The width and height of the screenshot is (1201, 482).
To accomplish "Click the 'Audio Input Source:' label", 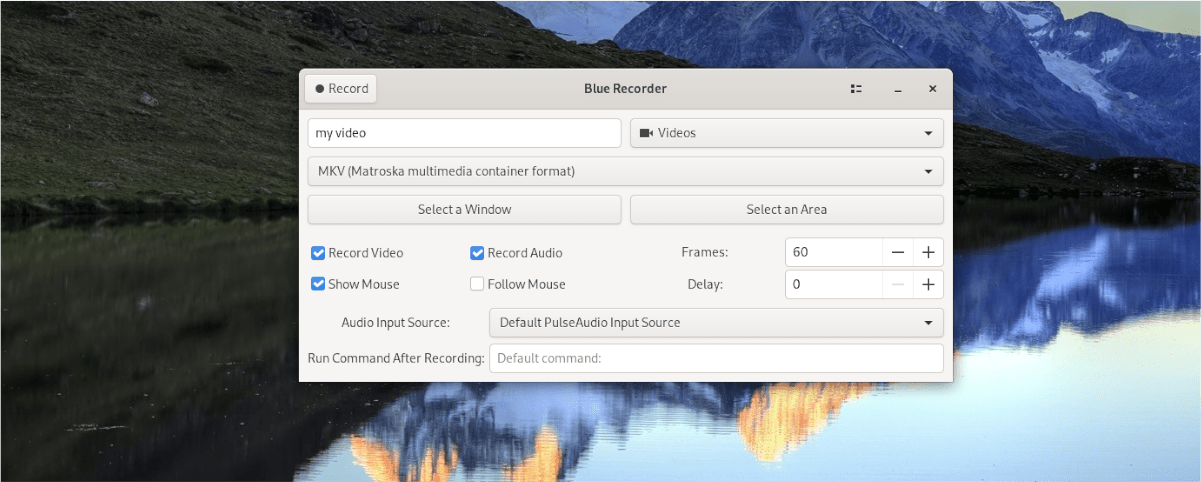I will [396, 323].
